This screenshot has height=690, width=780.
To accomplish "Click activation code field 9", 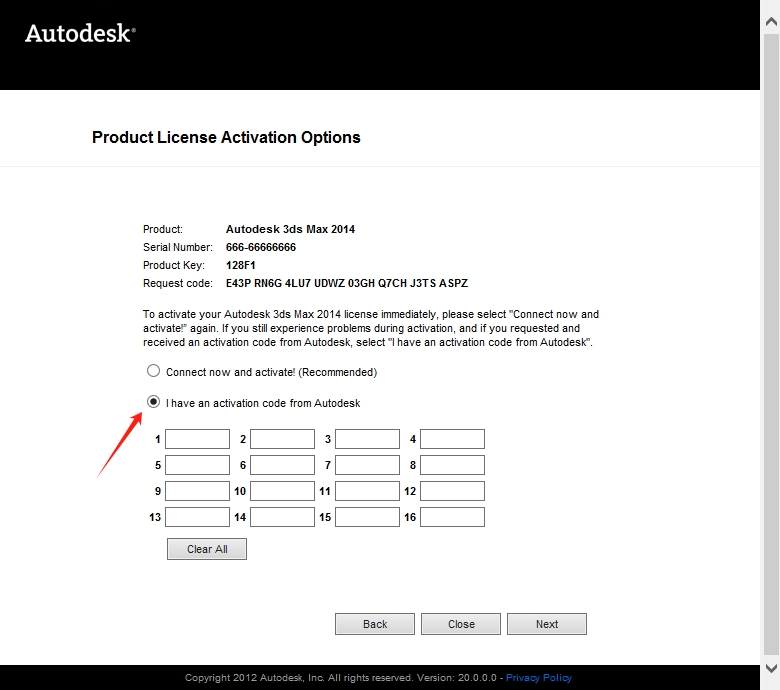I will tap(197, 491).
